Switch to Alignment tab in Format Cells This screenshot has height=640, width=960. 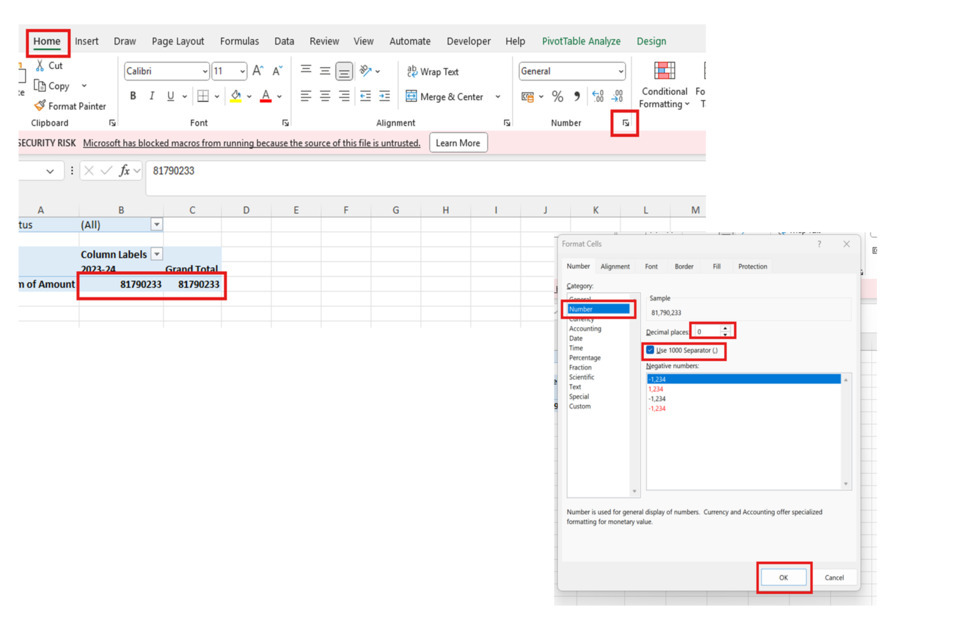615,267
